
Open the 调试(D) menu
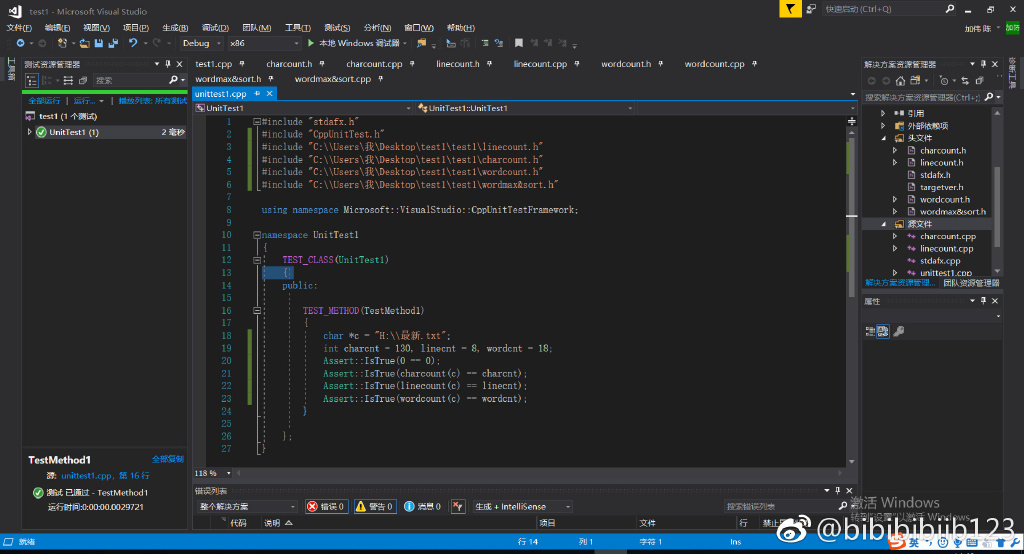tap(214, 27)
